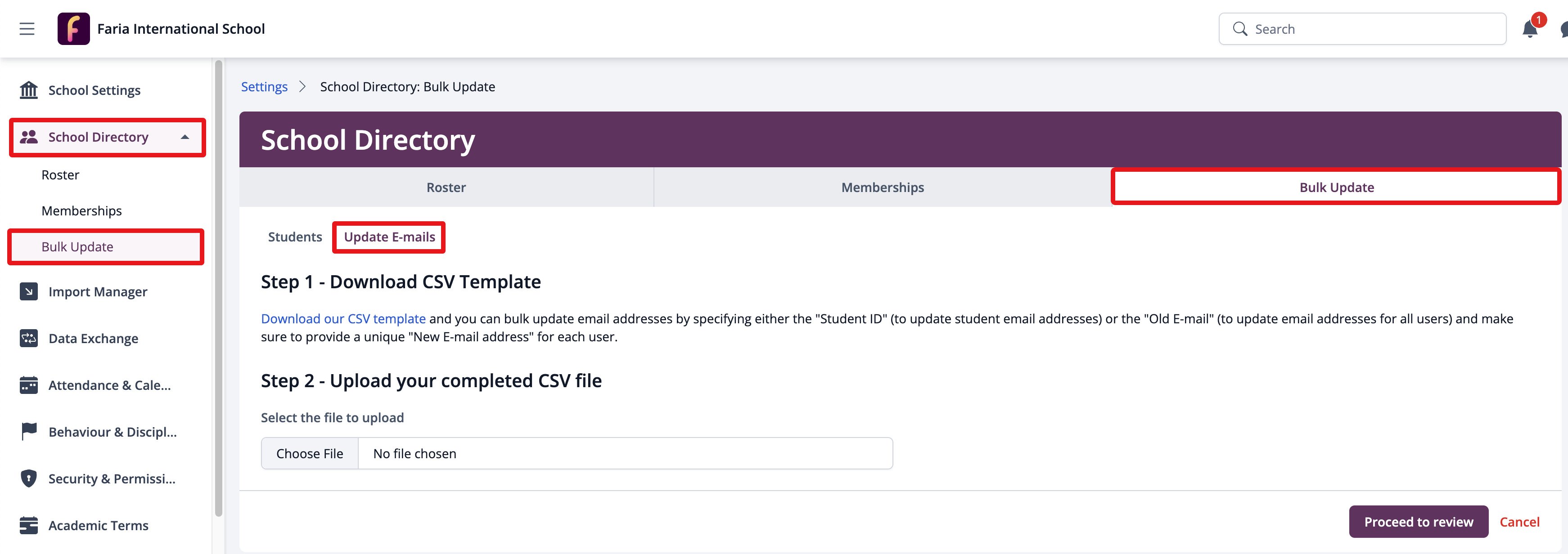Image resolution: width=1568 pixels, height=554 pixels.
Task: Switch to the Memberships tab
Action: point(882,188)
